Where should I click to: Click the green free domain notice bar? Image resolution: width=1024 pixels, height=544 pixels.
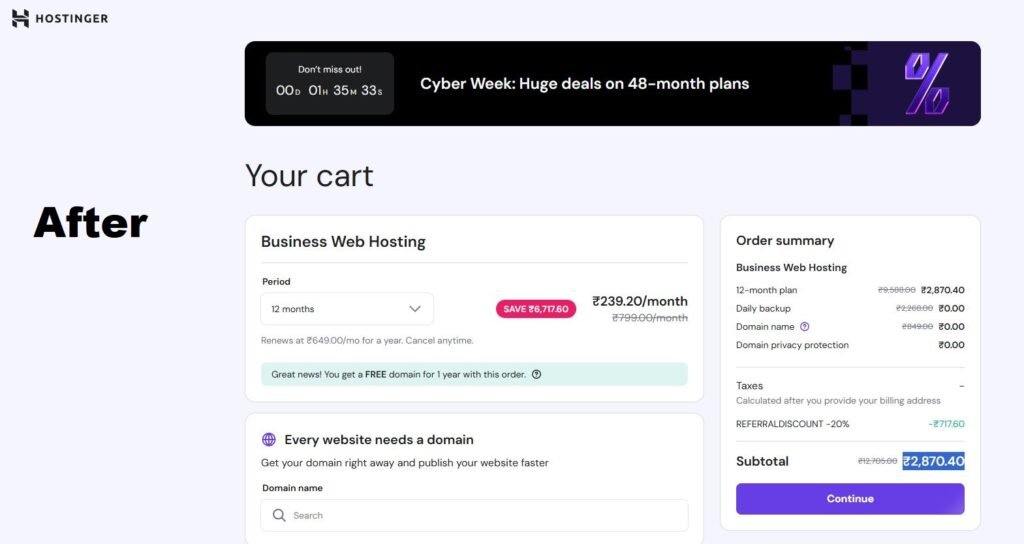(x=473, y=374)
